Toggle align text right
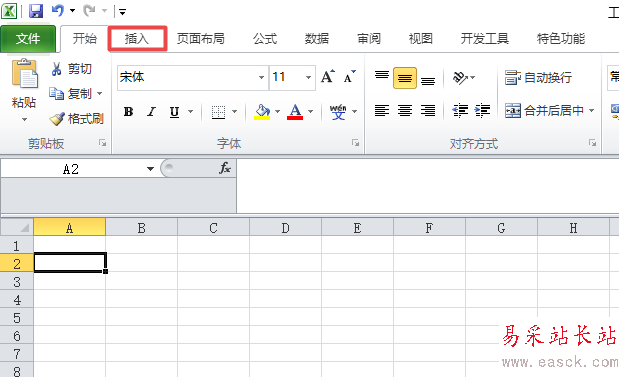 coord(428,111)
